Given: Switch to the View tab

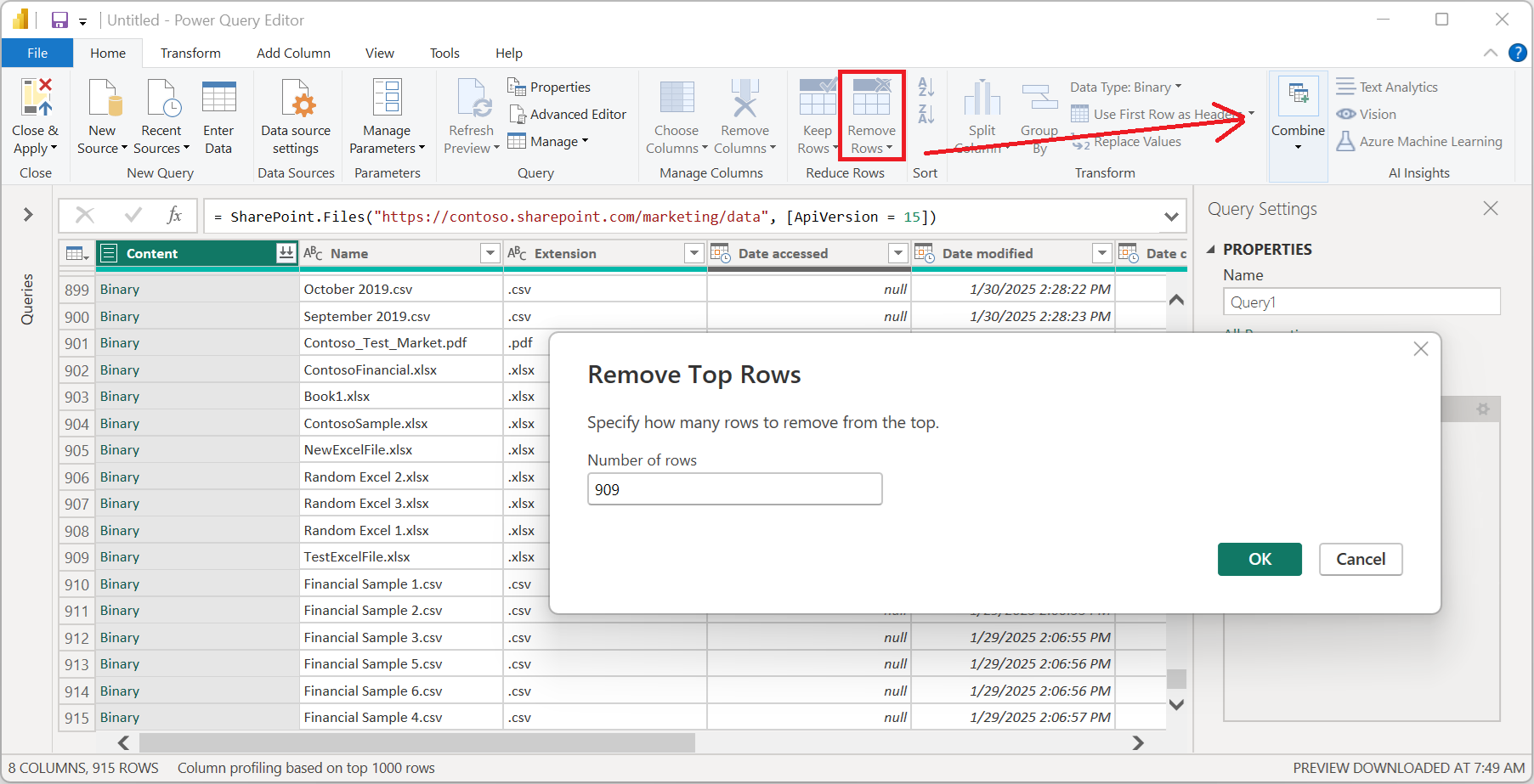Looking at the screenshot, I should [x=380, y=53].
